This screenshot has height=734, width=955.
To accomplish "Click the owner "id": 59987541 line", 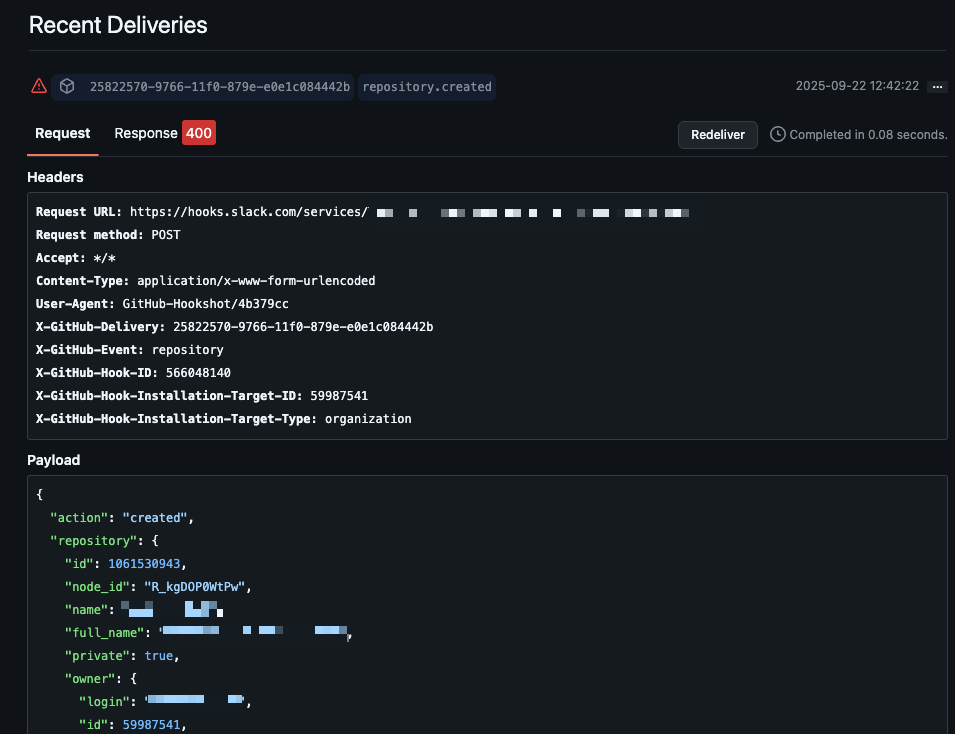I will click(133, 725).
